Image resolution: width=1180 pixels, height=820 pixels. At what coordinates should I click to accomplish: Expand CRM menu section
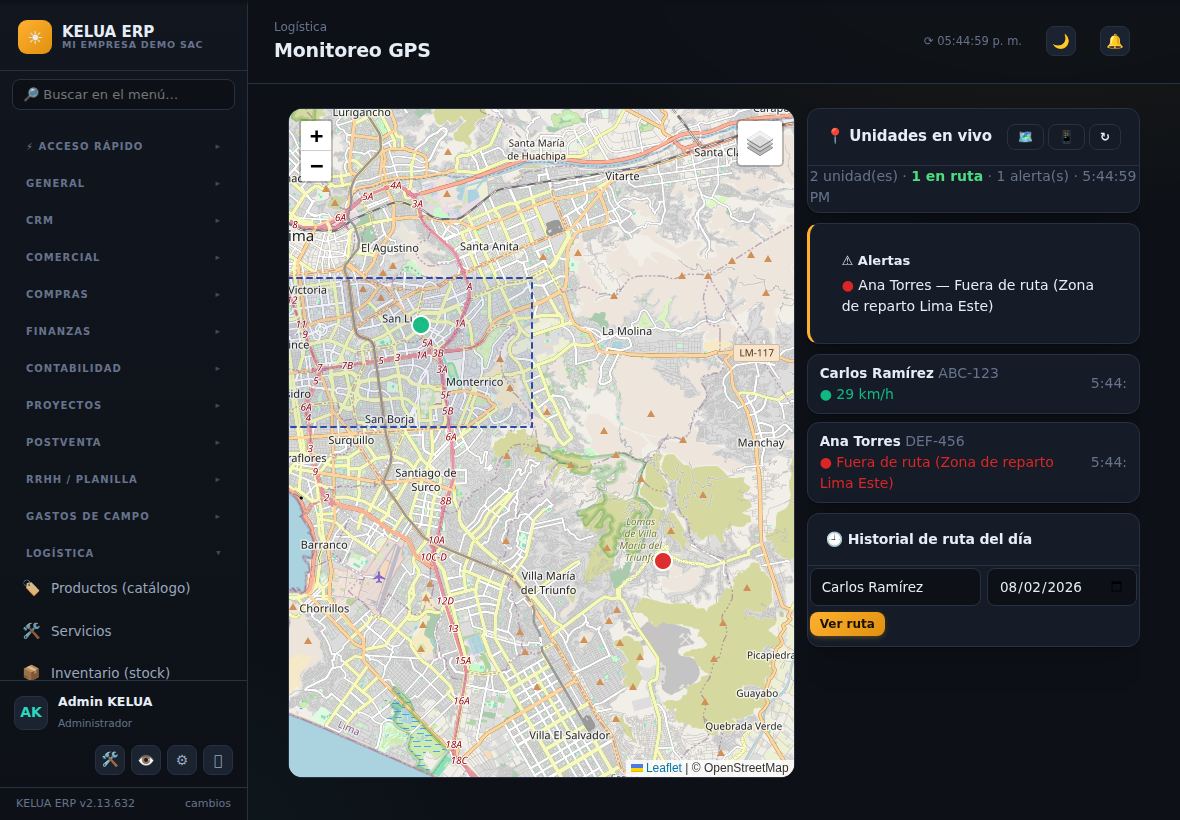click(123, 220)
